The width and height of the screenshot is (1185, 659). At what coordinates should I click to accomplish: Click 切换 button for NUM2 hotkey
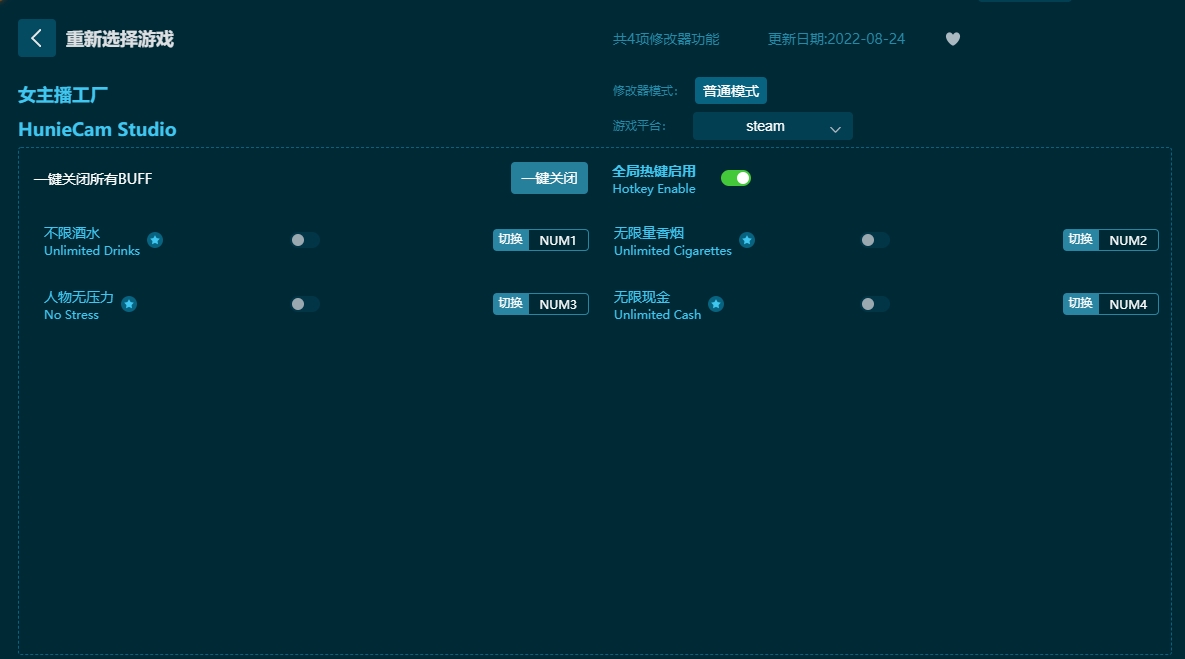point(1081,240)
